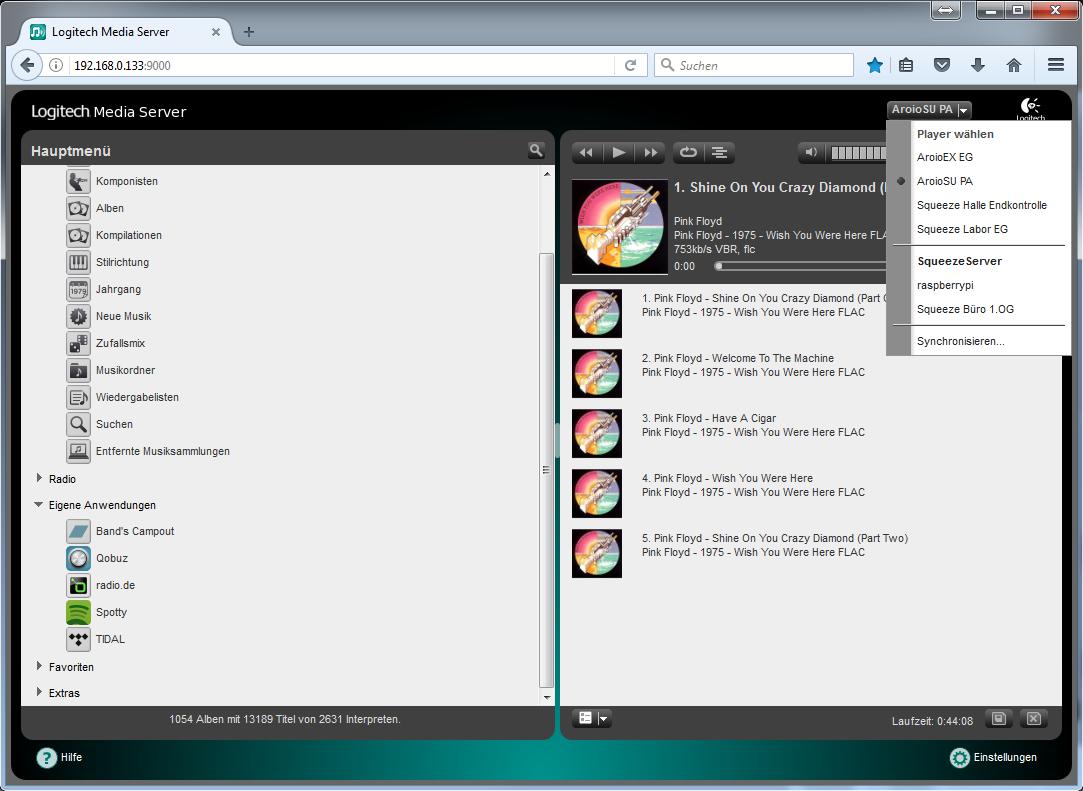Click the browser home icon
This screenshot has height=791, width=1083.
(1013, 65)
